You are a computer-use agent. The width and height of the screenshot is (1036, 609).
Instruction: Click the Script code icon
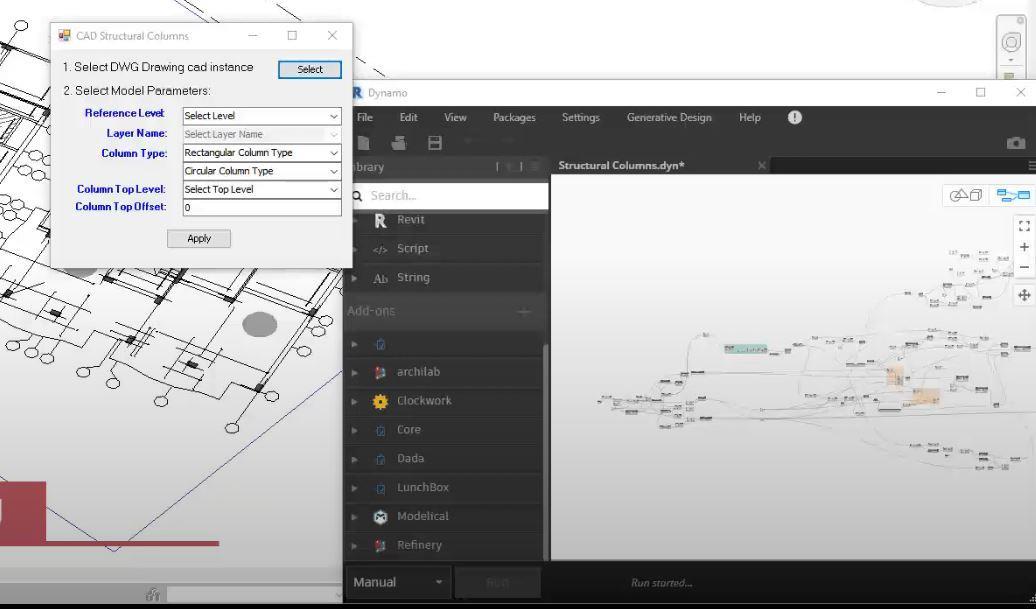[380, 250]
